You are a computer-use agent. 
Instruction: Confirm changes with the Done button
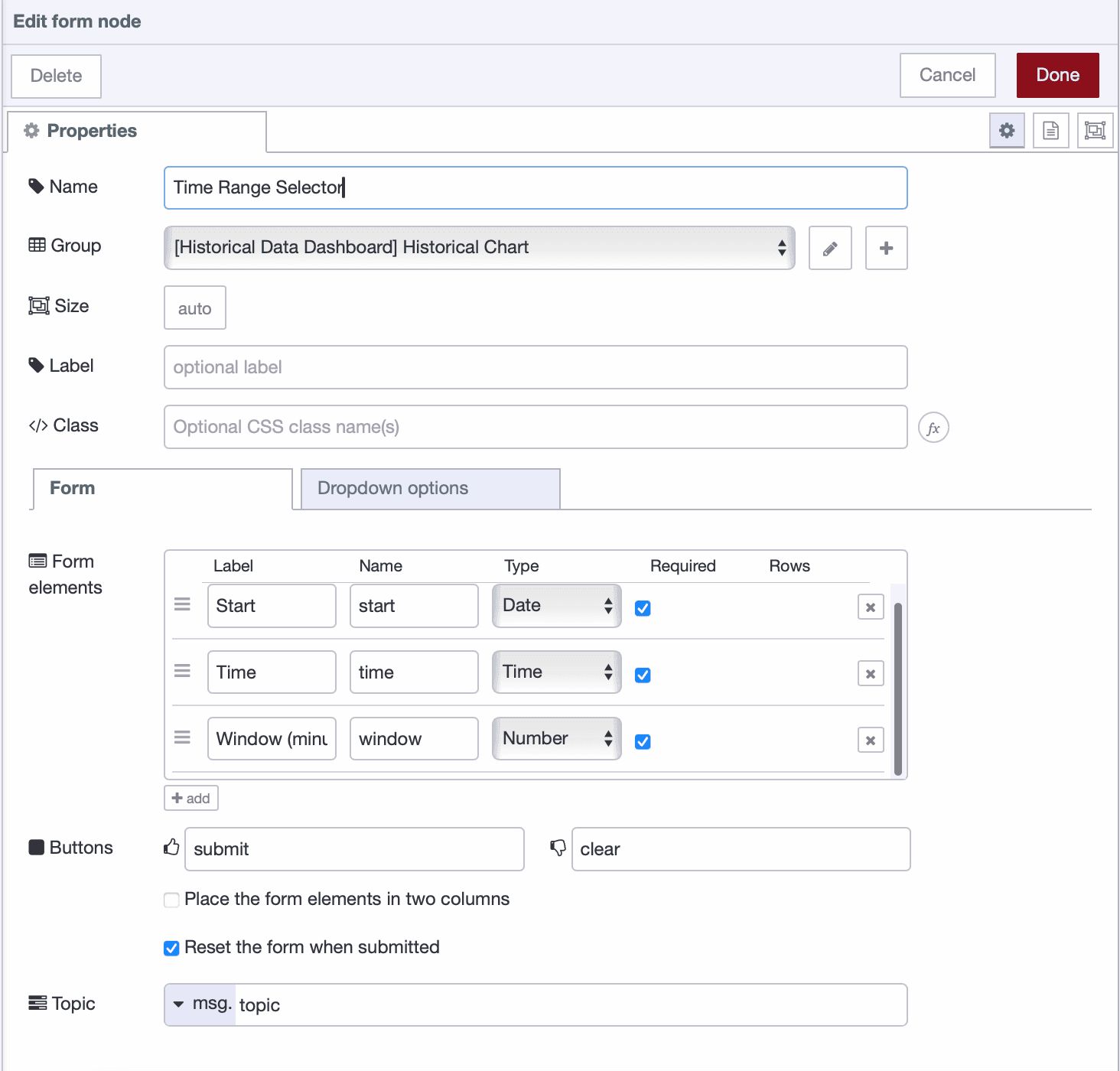click(x=1057, y=75)
